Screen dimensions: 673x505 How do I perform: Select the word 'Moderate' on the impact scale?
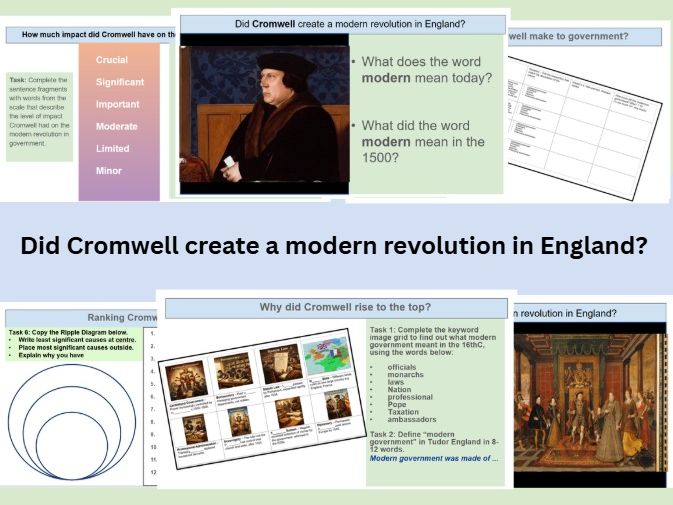tap(117, 127)
